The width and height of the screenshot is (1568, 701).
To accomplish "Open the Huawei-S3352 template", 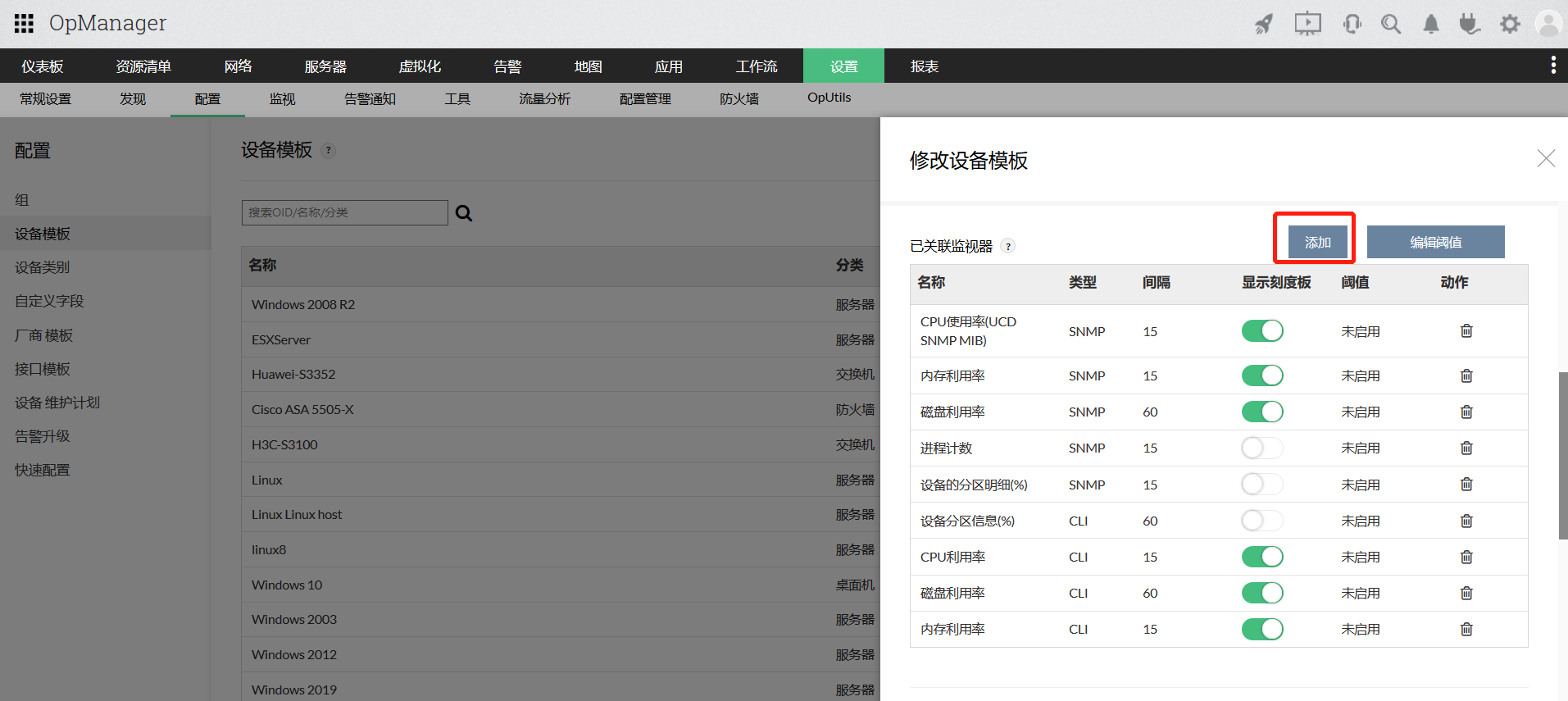I will tap(293, 374).
